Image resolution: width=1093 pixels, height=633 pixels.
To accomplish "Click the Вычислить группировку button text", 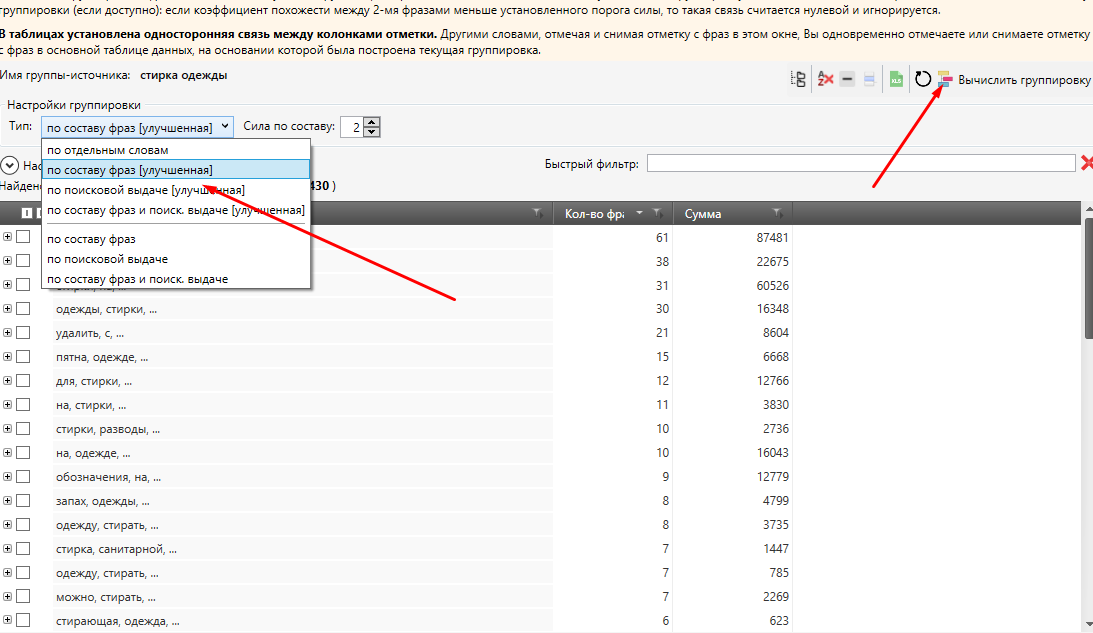I will (x=1024, y=80).
